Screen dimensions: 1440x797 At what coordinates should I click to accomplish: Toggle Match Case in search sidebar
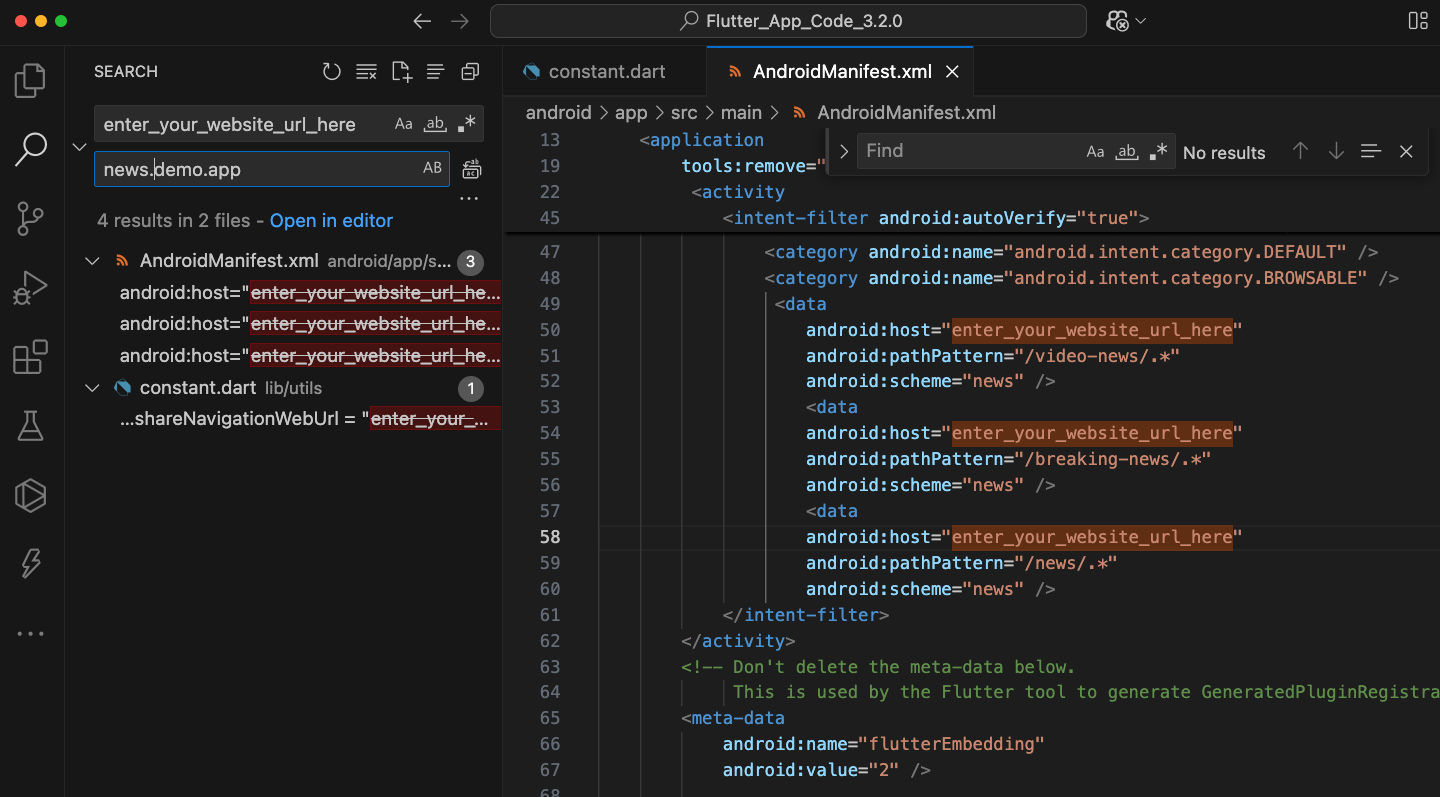coord(403,124)
